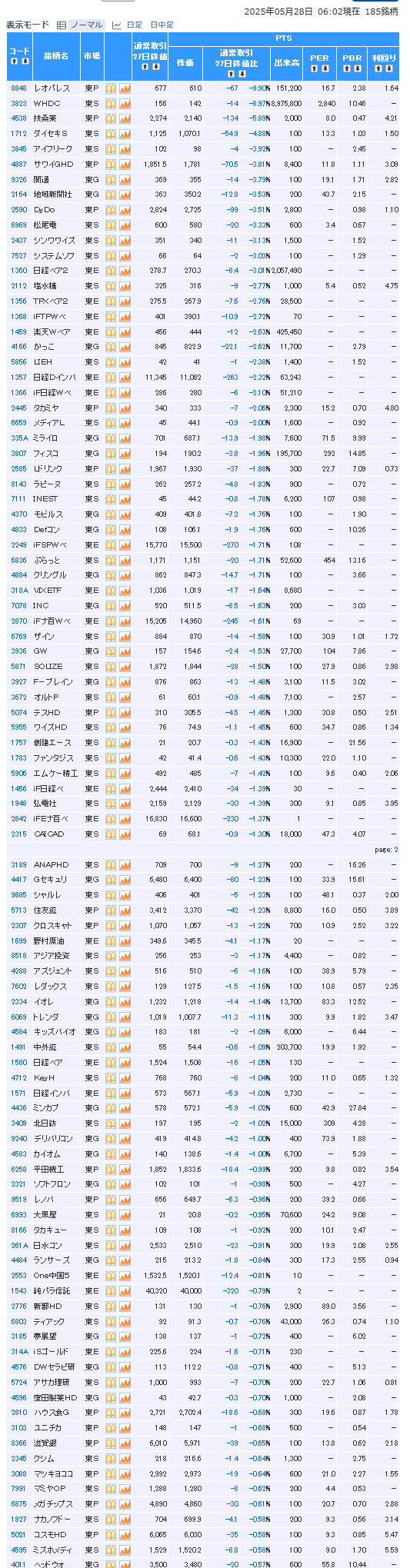
Task: Open the book icon for モビルス
Action: pyautogui.click(x=111, y=514)
